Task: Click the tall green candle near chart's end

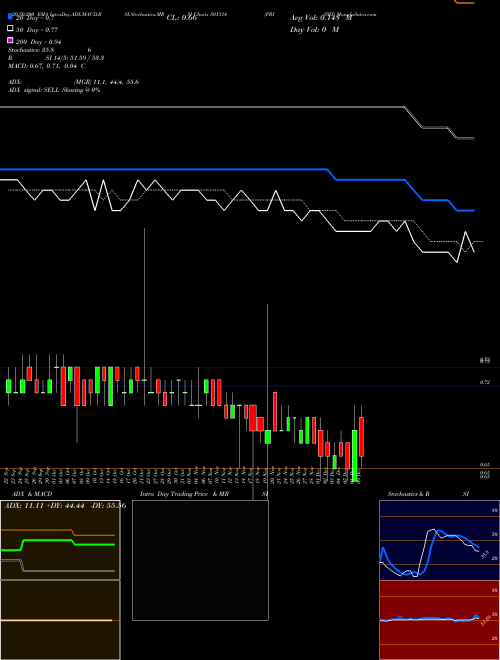Action: [x=355, y=455]
